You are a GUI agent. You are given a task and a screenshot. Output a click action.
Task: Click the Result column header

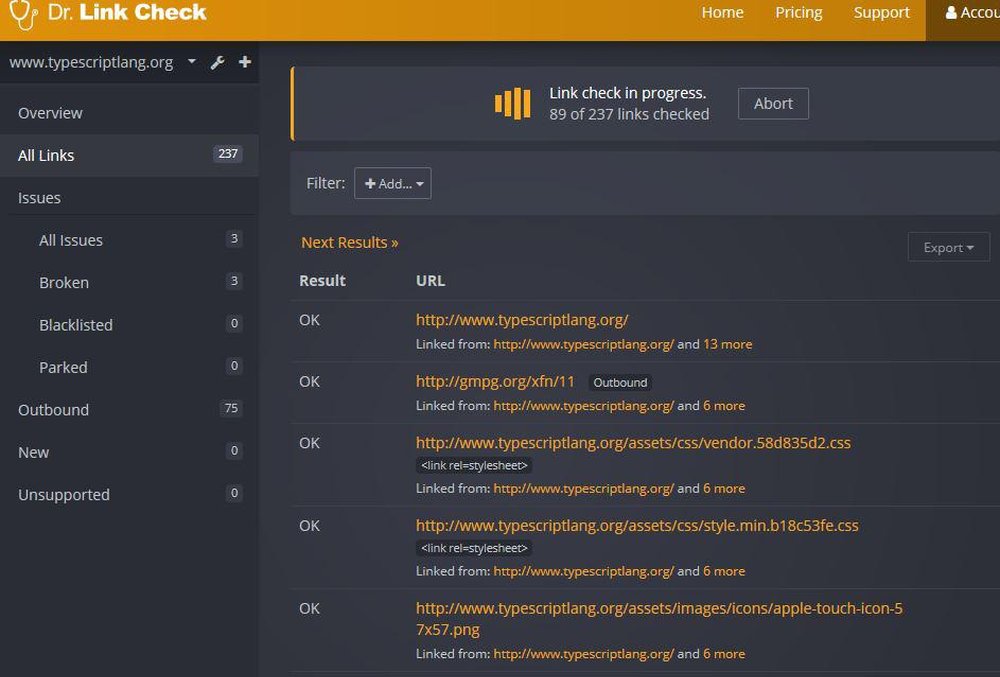coord(322,280)
